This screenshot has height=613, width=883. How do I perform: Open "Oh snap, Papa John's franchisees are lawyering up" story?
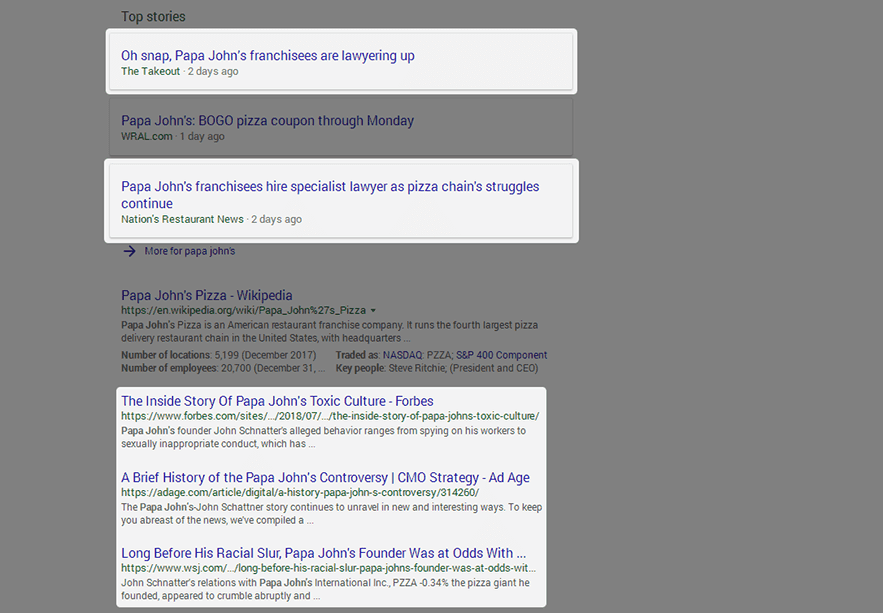[267, 56]
